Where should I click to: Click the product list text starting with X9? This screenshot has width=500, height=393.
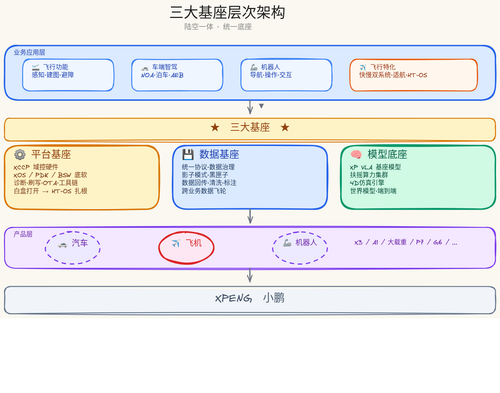[x=406, y=242]
